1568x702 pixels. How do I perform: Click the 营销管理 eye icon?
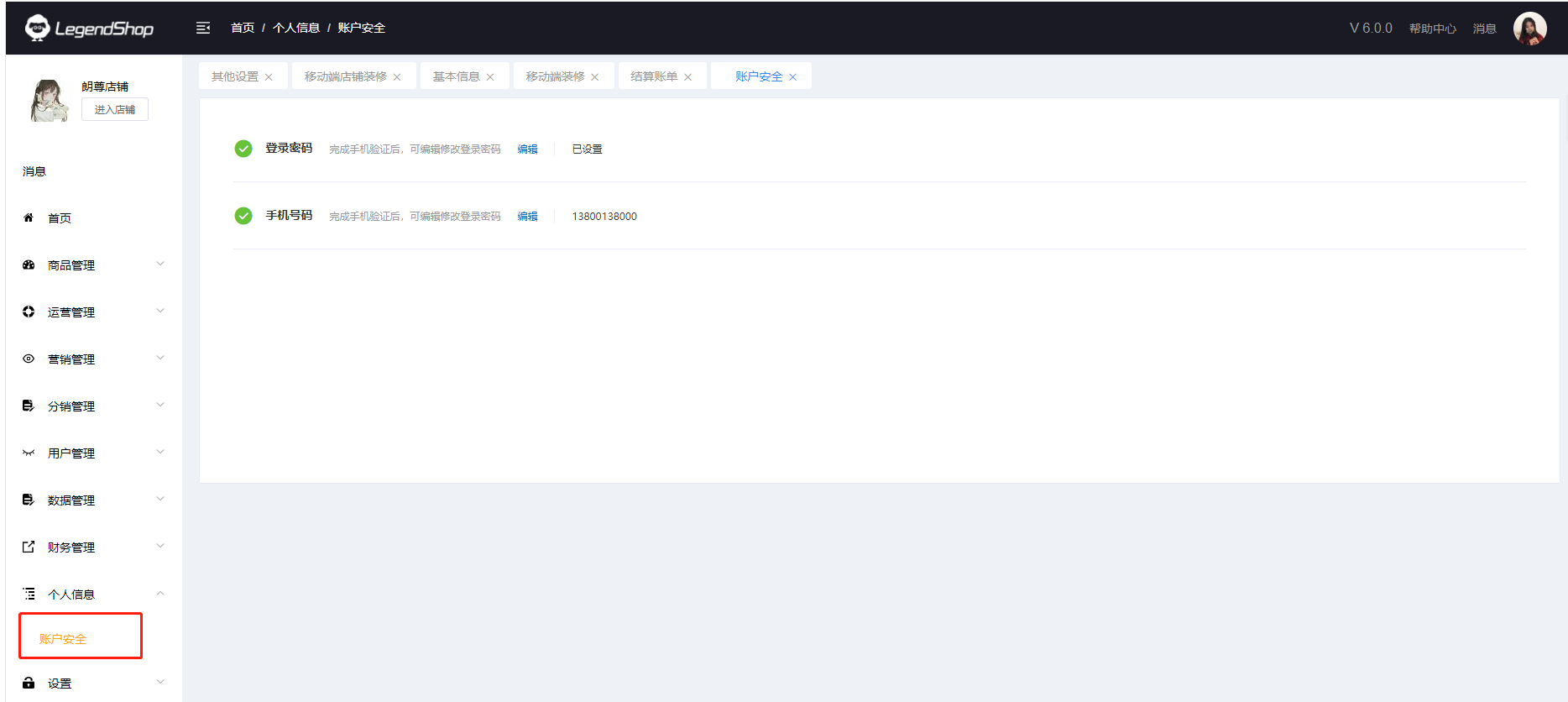29,359
